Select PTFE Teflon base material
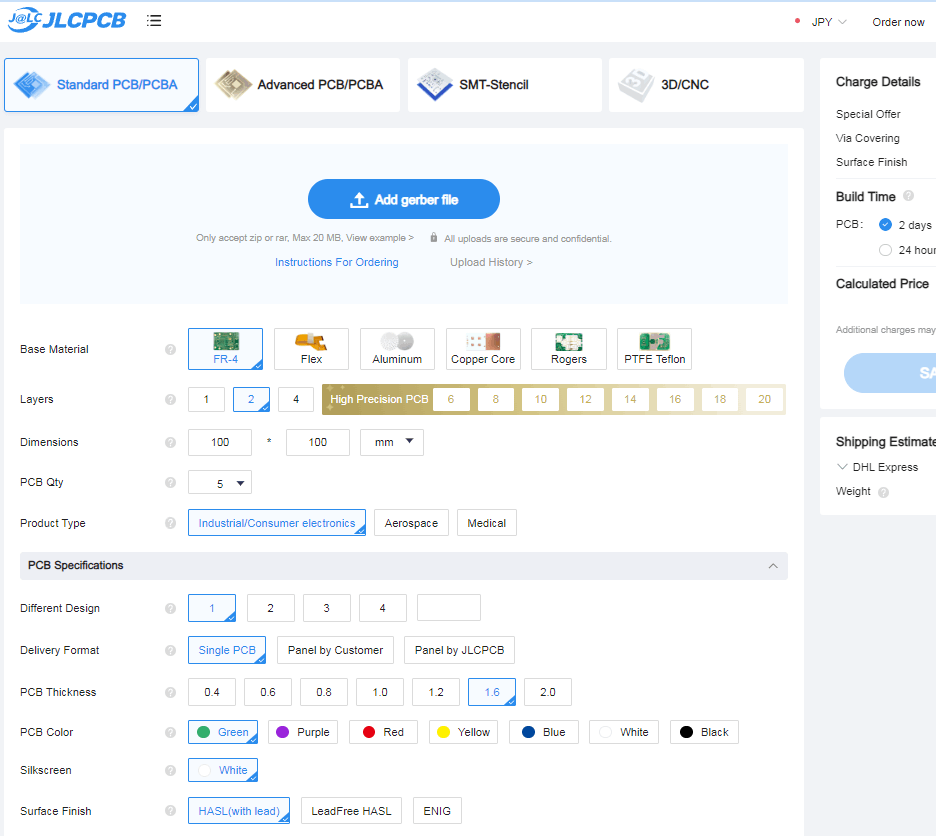Image resolution: width=936 pixels, height=836 pixels. coord(654,349)
